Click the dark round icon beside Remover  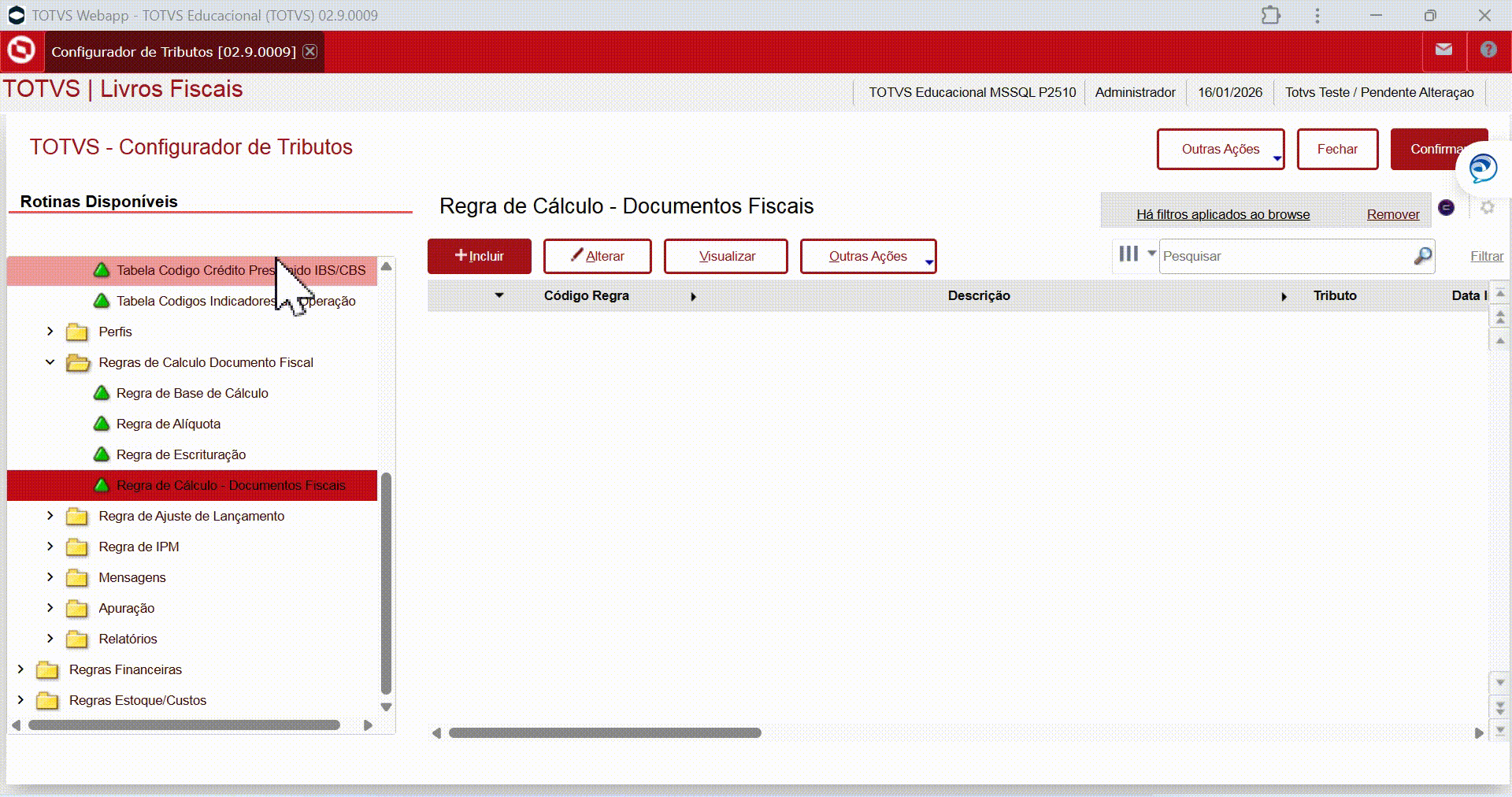1446,207
